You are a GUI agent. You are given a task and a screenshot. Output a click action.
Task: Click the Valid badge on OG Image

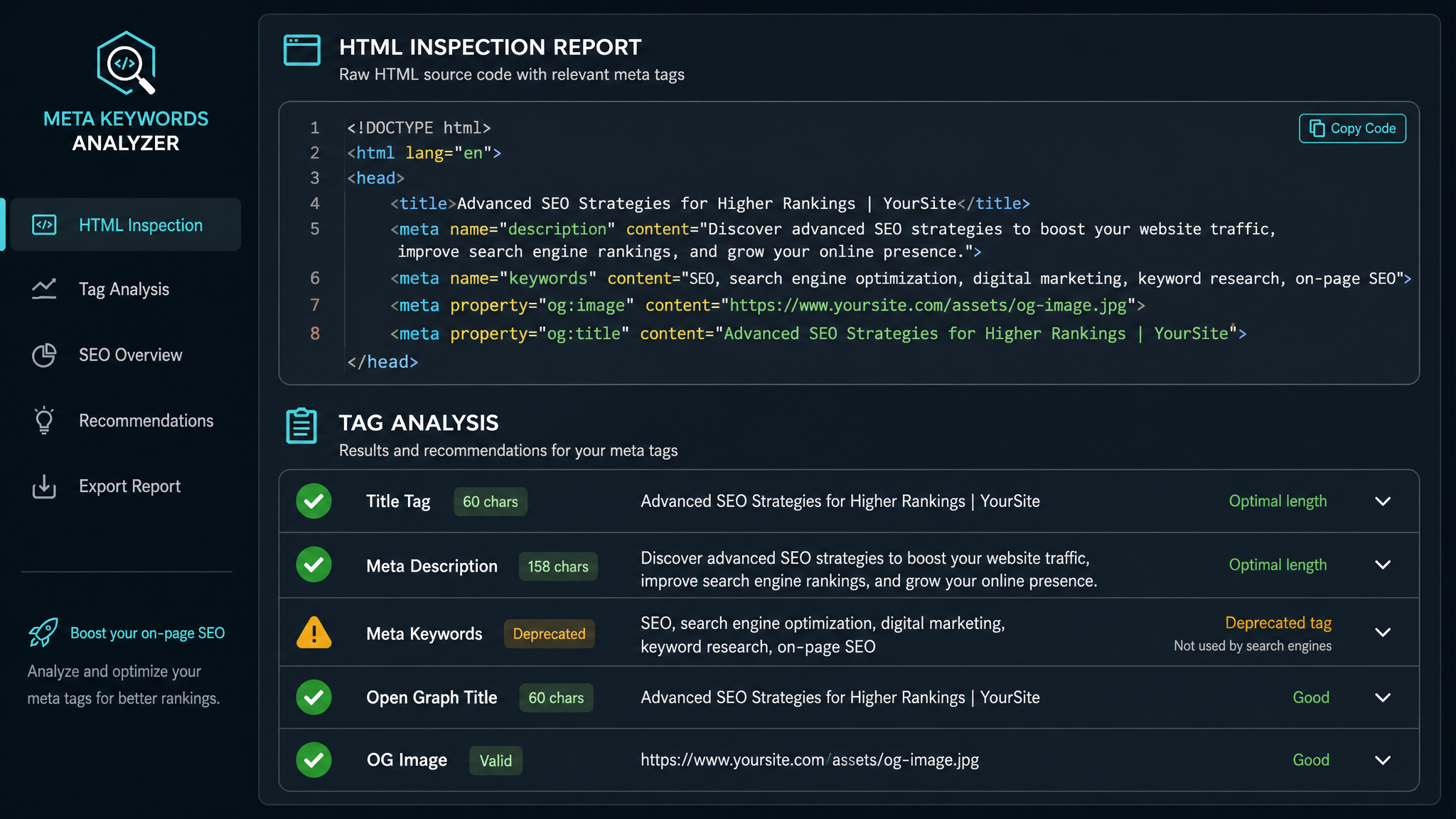(x=496, y=761)
